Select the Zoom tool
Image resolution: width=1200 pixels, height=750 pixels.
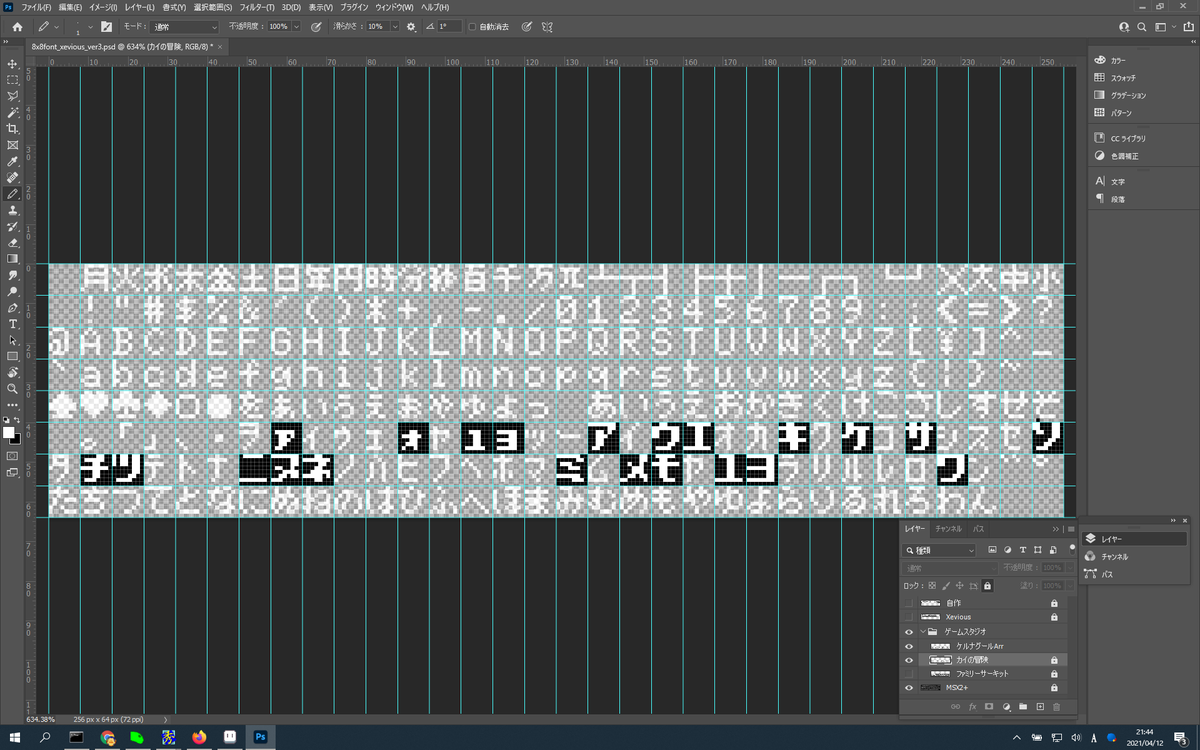pos(13,388)
